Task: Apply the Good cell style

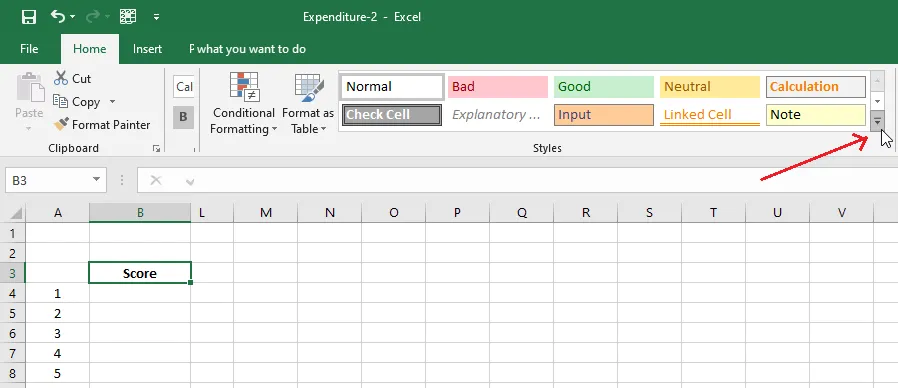Action: pyautogui.click(x=604, y=87)
